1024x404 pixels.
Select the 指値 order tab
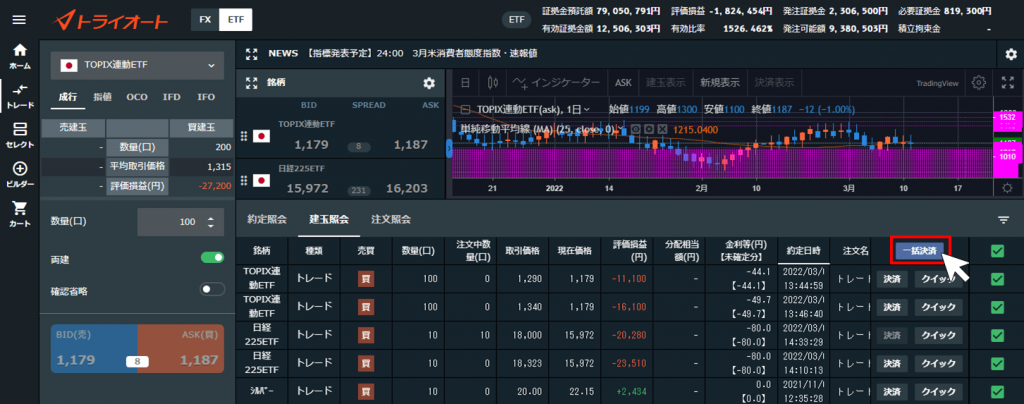point(103,97)
